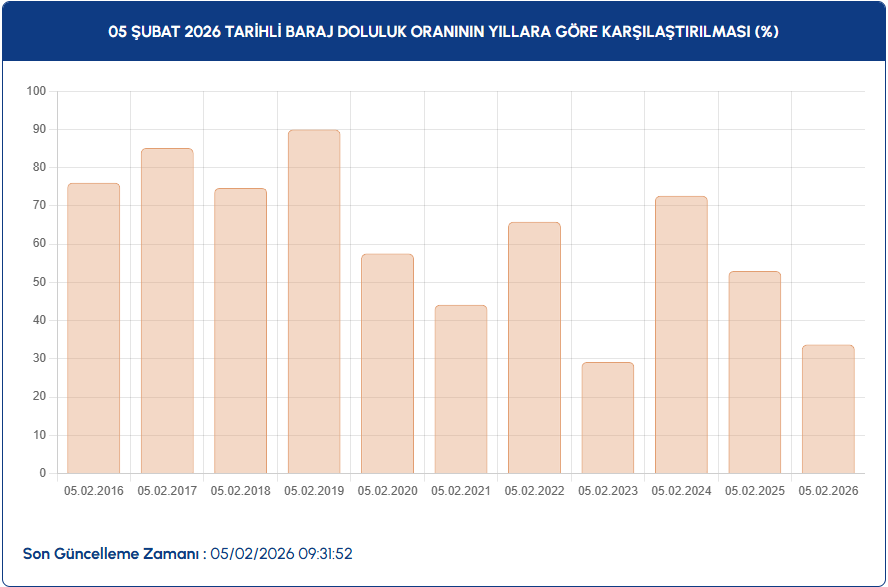Select the 05.02.2021 bar

461,389
